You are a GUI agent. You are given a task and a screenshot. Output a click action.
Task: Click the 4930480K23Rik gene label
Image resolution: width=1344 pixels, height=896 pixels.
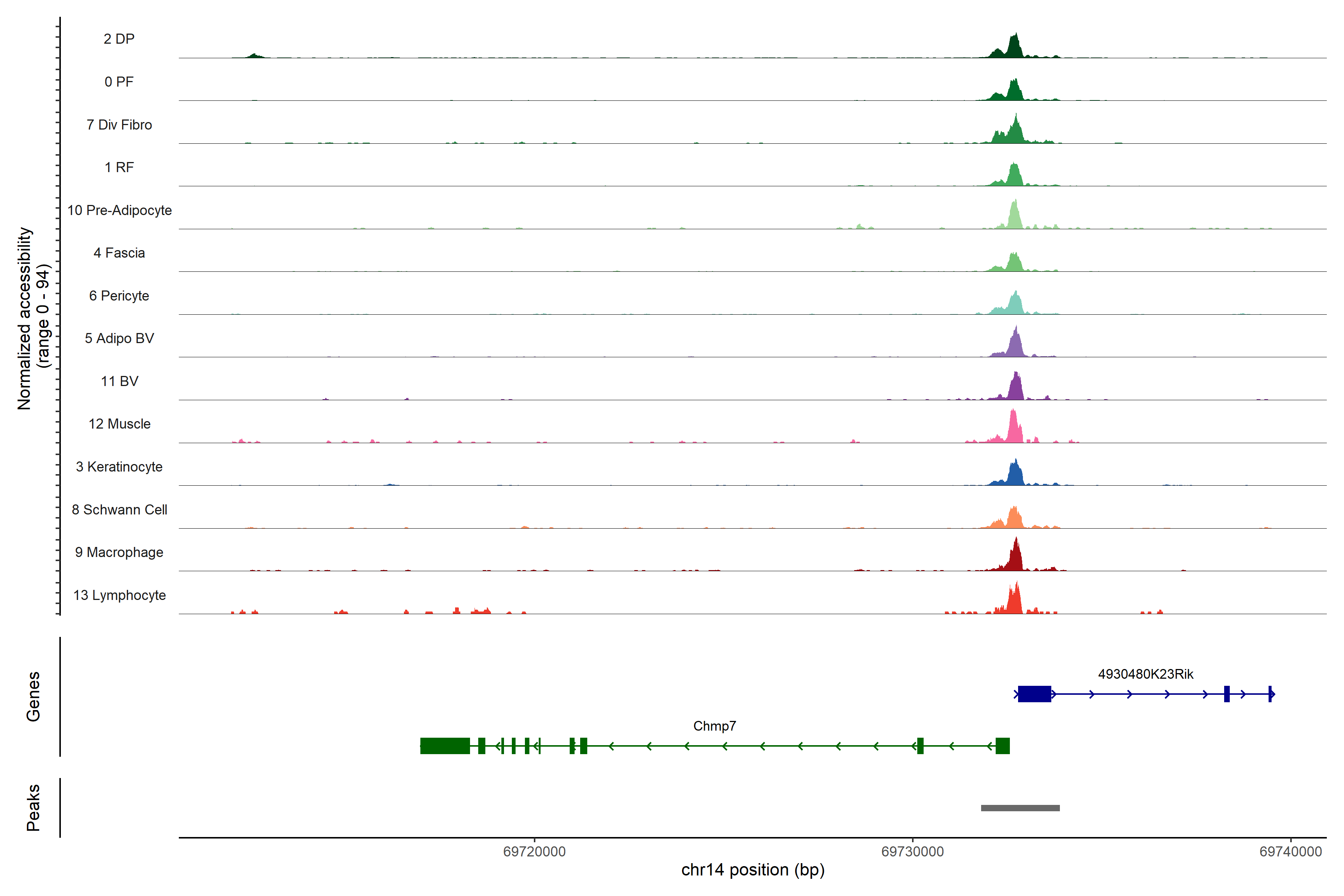1145,674
